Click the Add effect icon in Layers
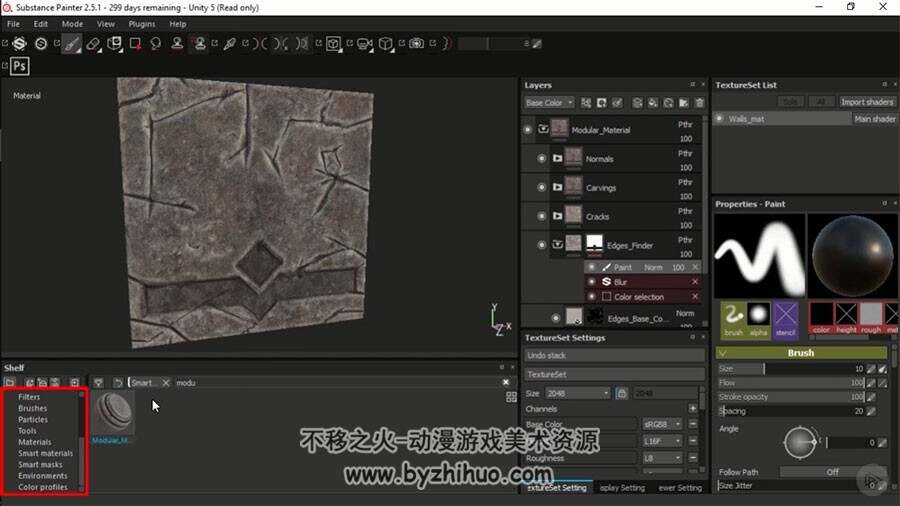Screen dimensions: 900x506 (x=586, y=103)
